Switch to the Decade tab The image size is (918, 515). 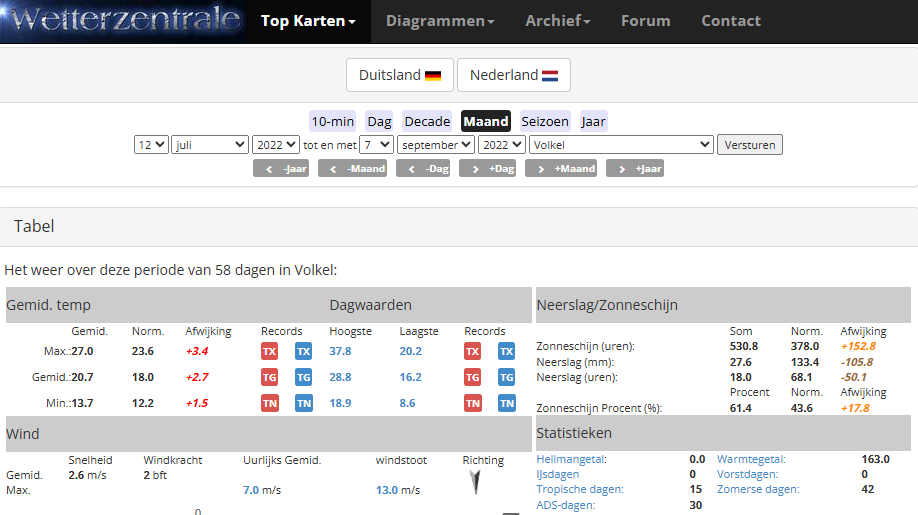pyautogui.click(x=427, y=121)
